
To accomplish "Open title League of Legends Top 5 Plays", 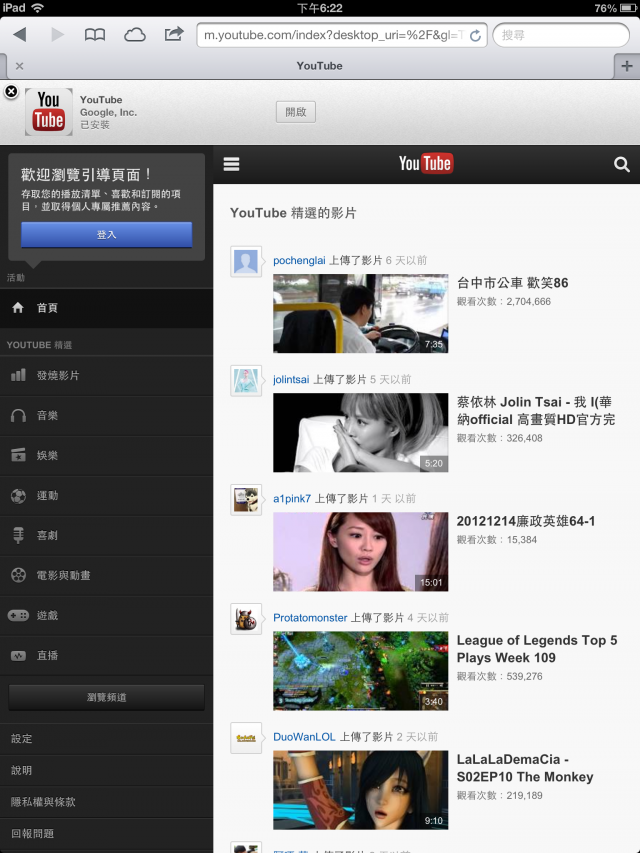I will point(537,649).
